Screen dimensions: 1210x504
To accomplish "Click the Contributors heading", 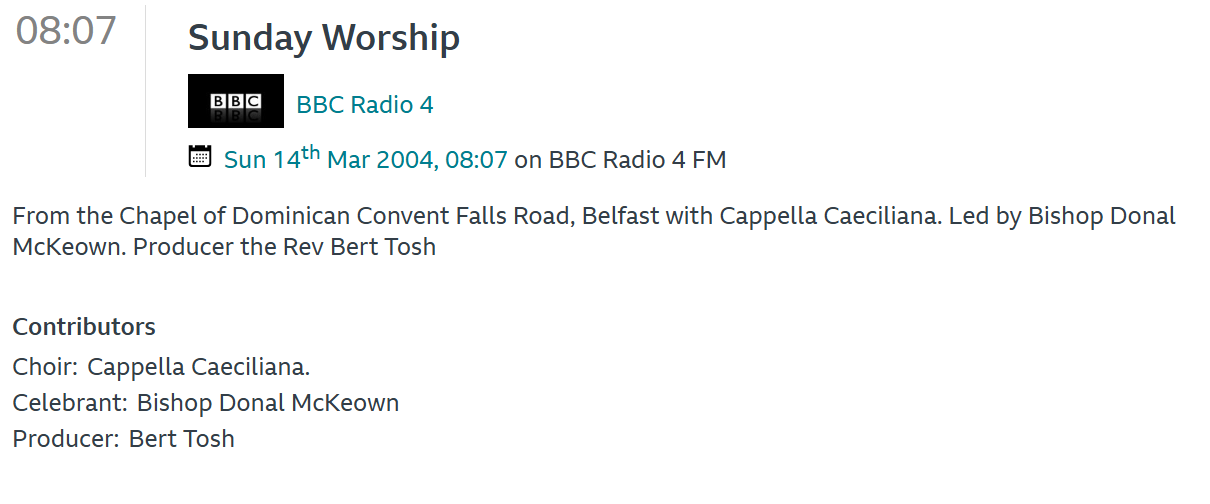I will (x=84, y=327).
